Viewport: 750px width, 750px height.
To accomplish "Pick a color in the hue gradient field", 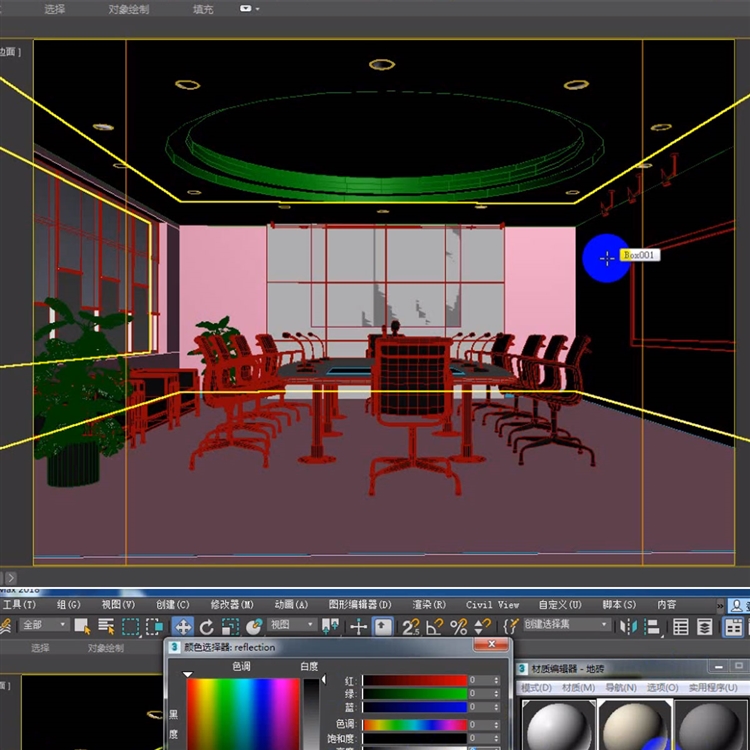I will pos(243,714).
